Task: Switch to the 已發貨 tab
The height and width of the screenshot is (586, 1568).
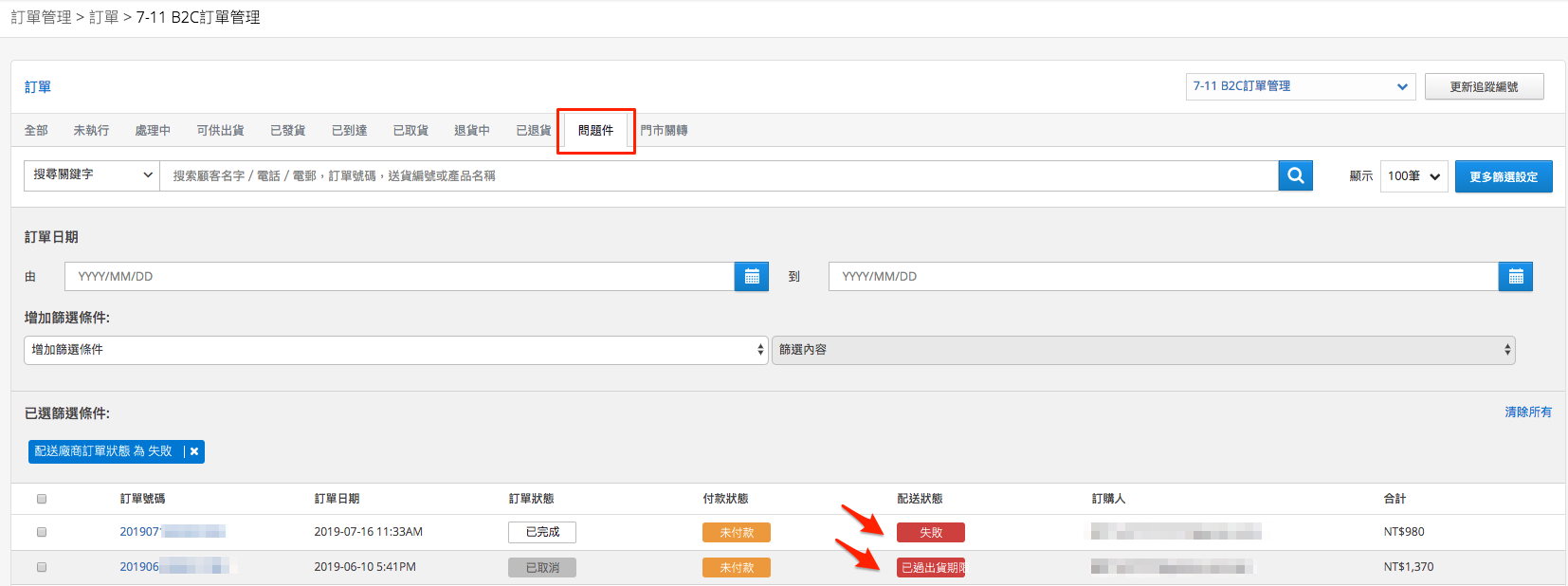Action: tap(287, 130)
